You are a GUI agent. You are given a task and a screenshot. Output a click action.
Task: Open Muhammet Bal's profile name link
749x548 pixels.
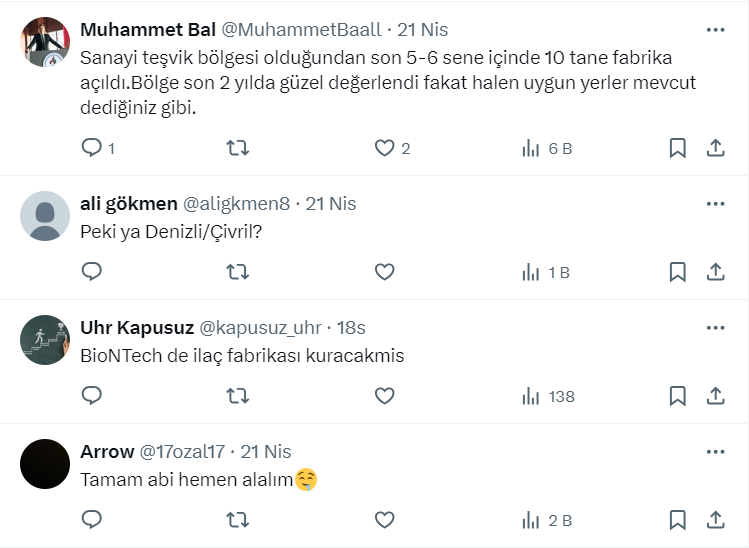tap(140, 29)
